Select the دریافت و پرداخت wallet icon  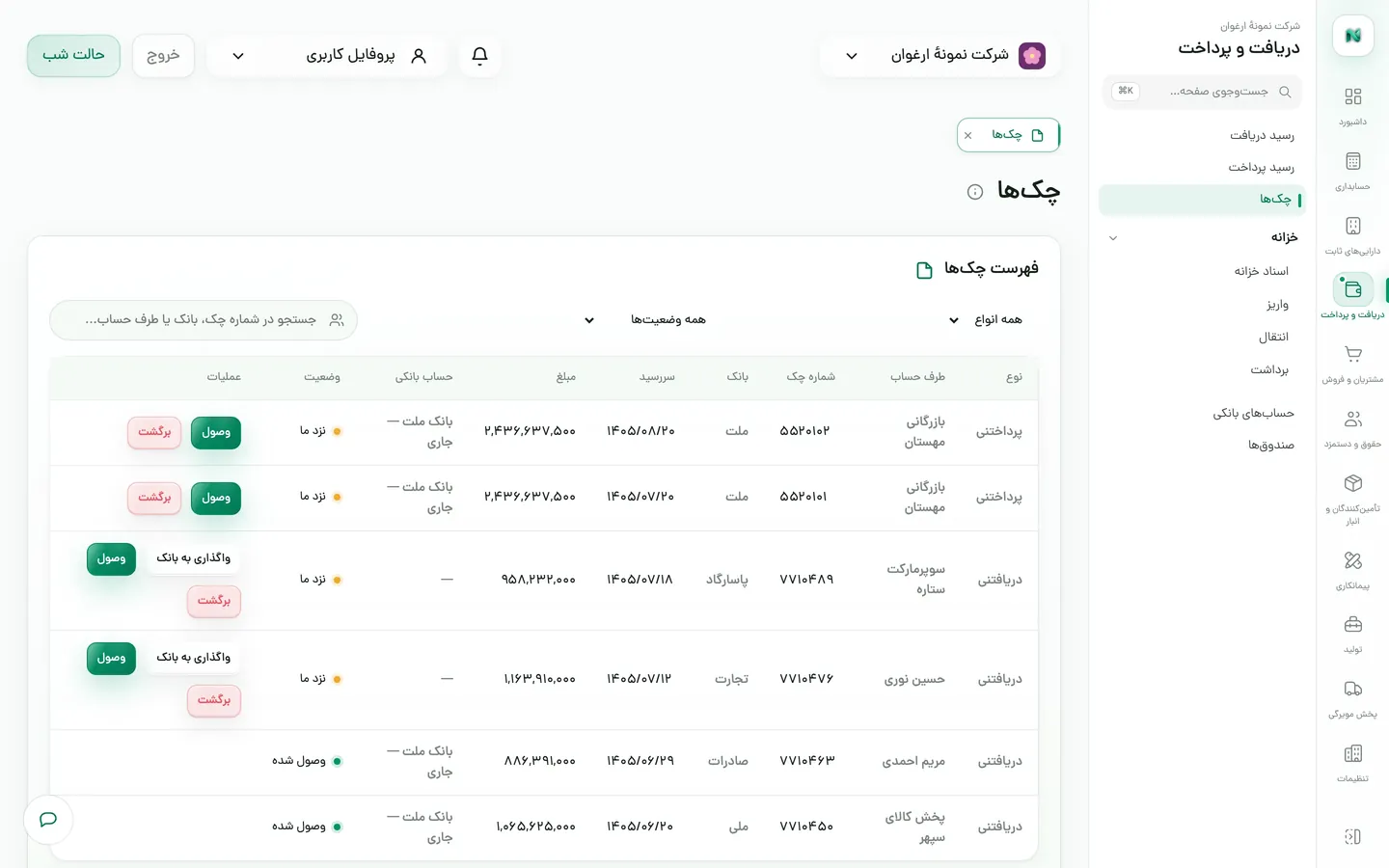coord(1352,289)
